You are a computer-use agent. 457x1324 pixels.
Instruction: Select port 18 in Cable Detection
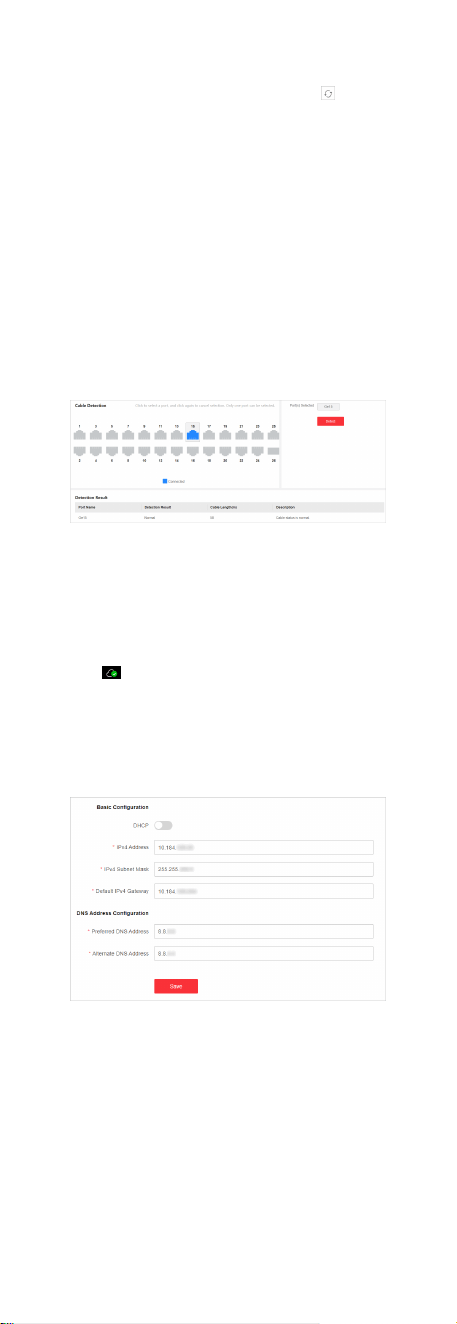pyautogui.click(x=209, y=451)
